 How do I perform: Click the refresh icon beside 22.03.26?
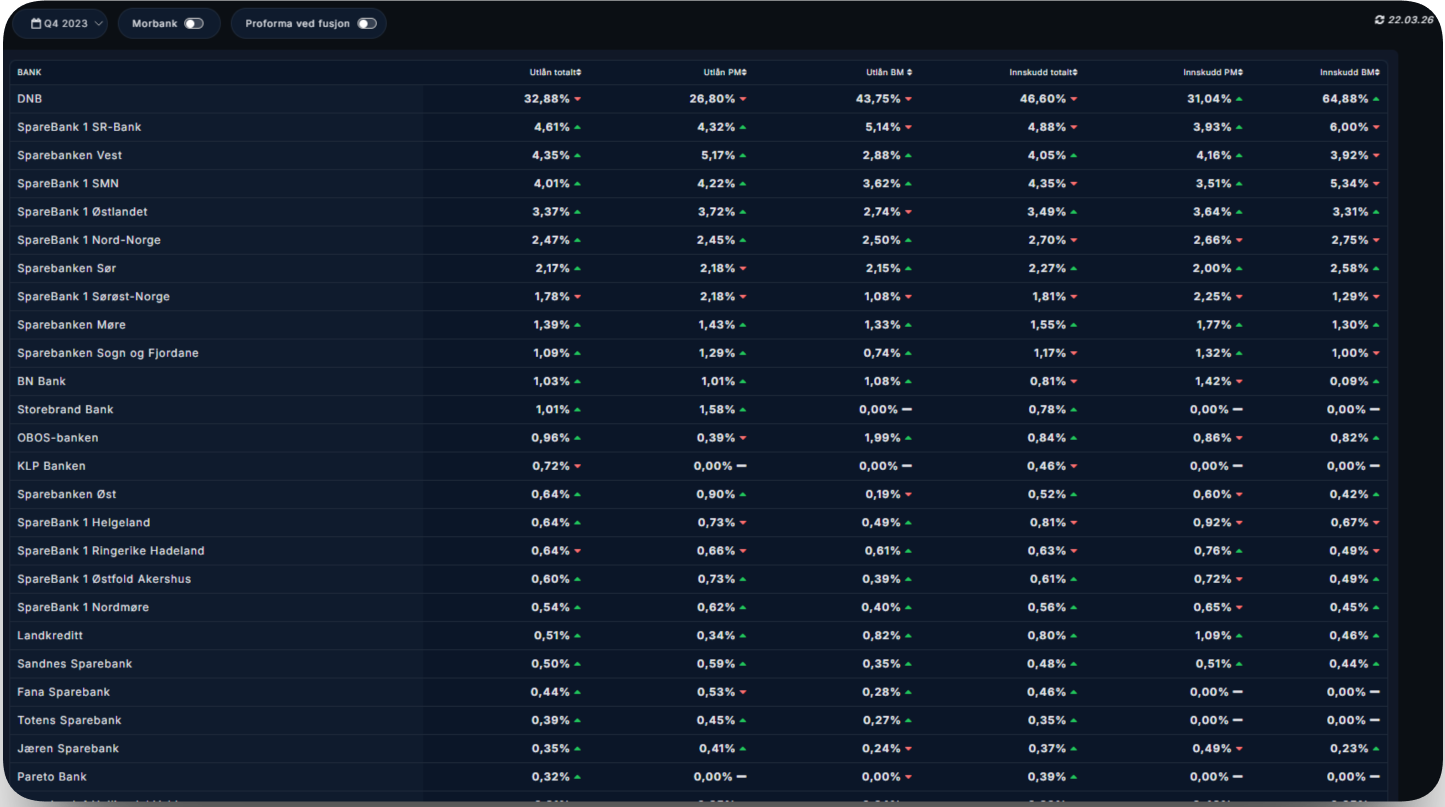(x=1380, y=19)
